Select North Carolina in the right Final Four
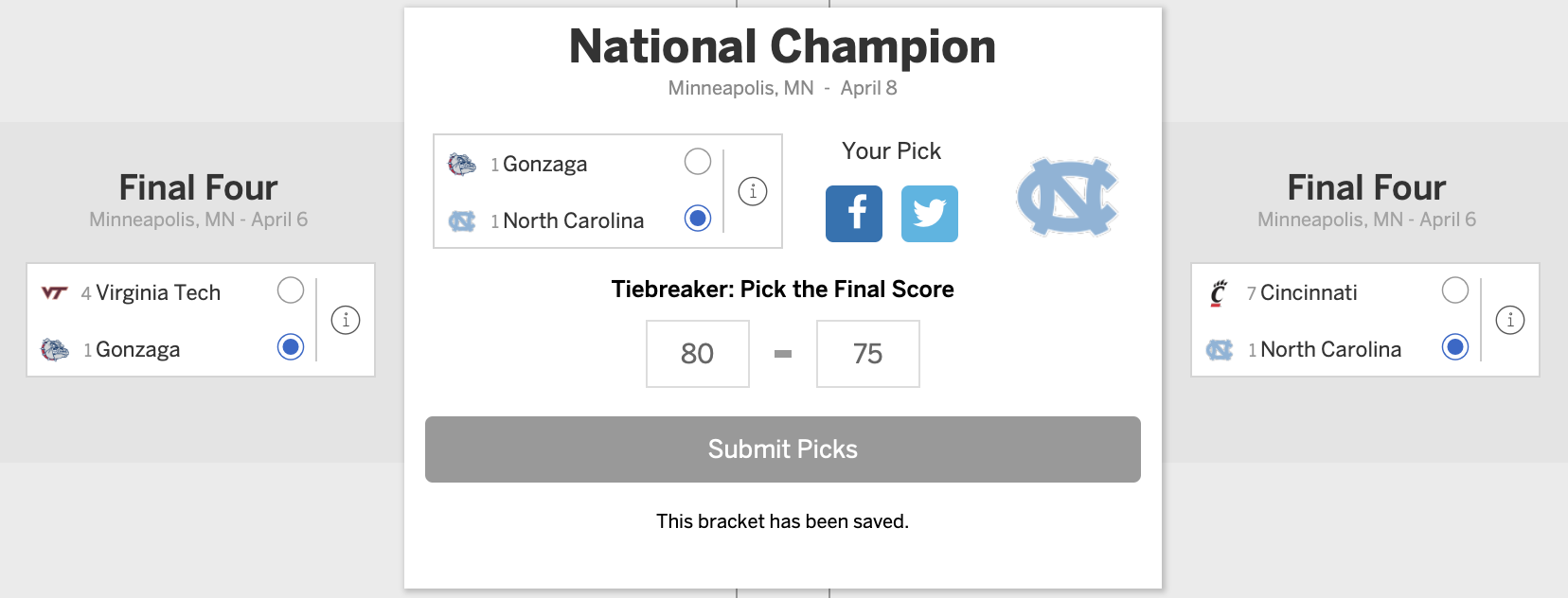The image size is (1568, 598). (x=1455, y=347)
